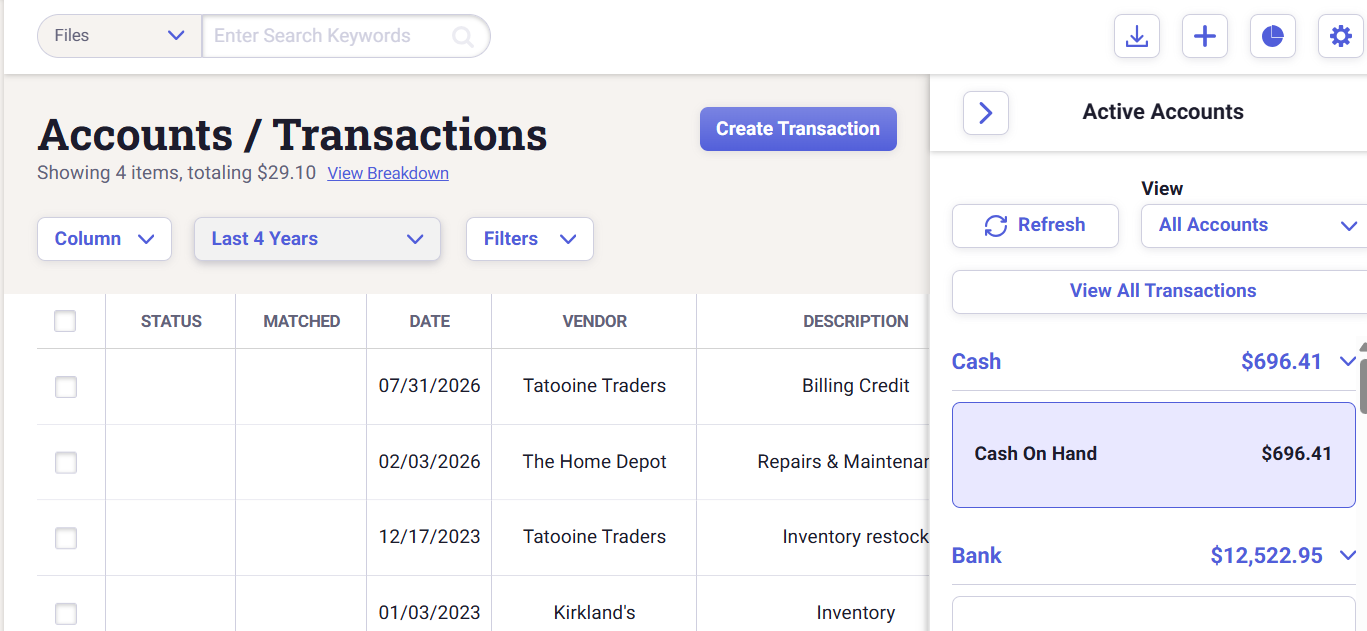Open the All Accounts view dropdown

pos(1256,226)
